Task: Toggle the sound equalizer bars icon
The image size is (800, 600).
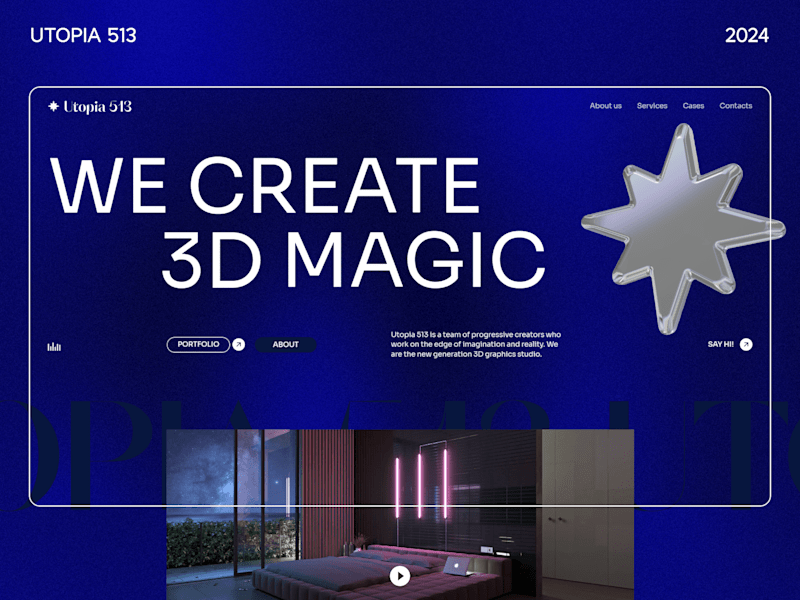Action: (x=54, y=347)
